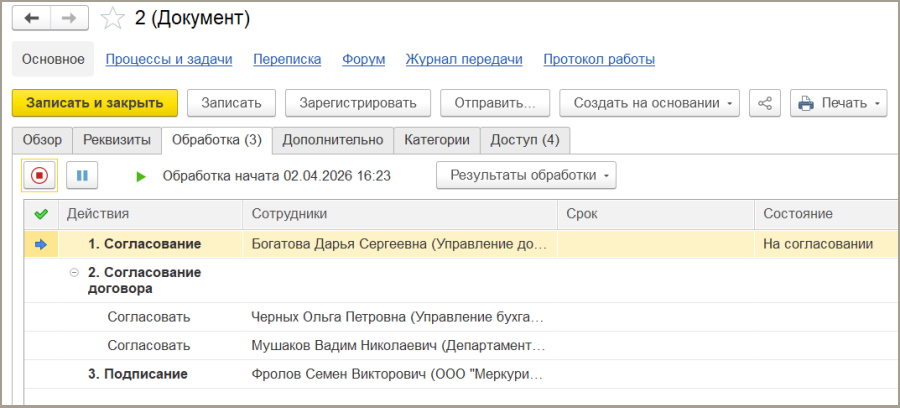Open the Дополнительно tab

click(333, 140)
